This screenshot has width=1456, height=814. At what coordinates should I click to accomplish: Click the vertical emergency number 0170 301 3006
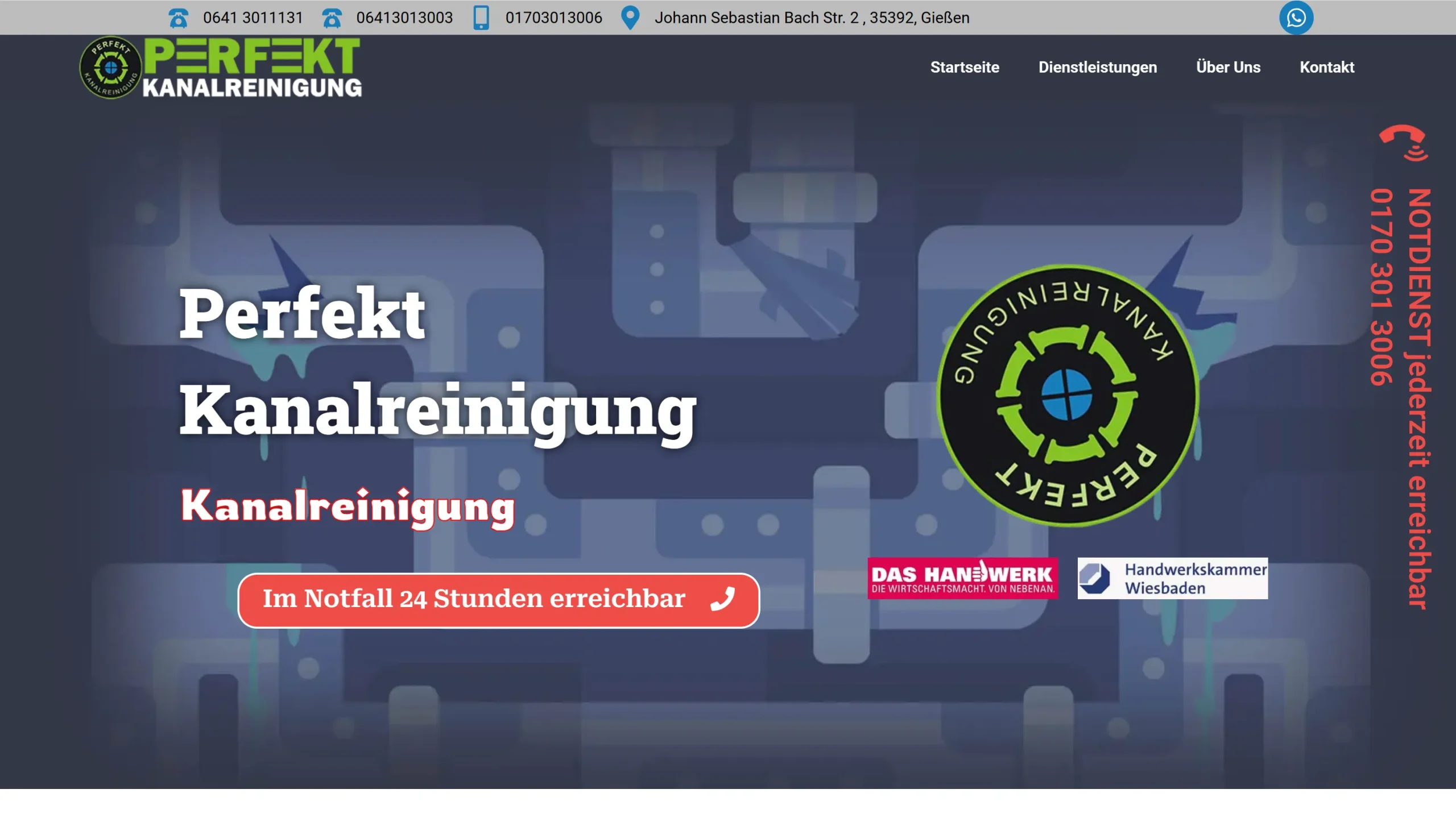click(1381, 287)
